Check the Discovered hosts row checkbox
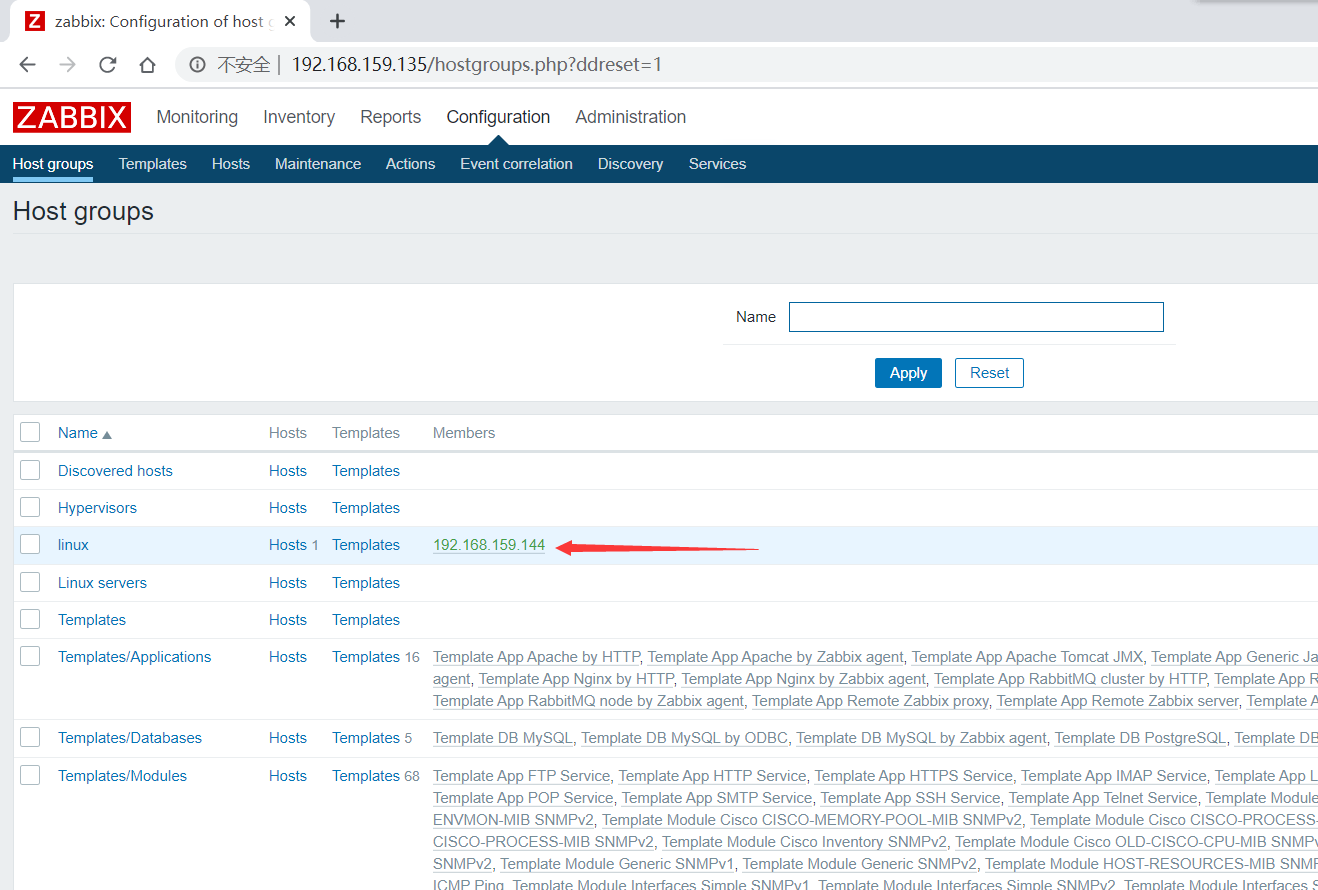Screen dimensions: 1318x890 [30, 470]
